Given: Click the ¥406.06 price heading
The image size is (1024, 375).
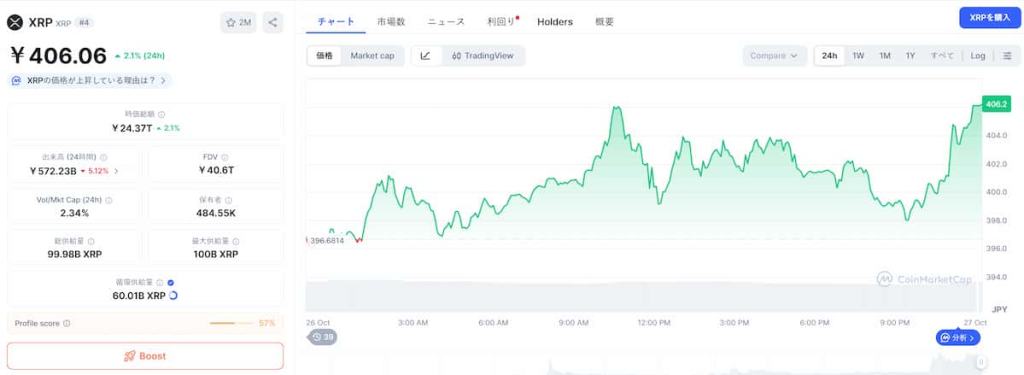Looking at the screenshot, I should pyautogui.click(x=58, y=56).
